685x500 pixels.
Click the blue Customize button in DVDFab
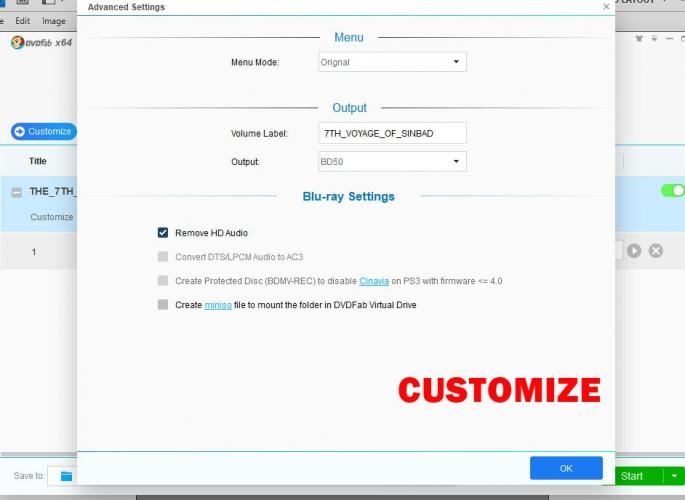click(44, 131)
